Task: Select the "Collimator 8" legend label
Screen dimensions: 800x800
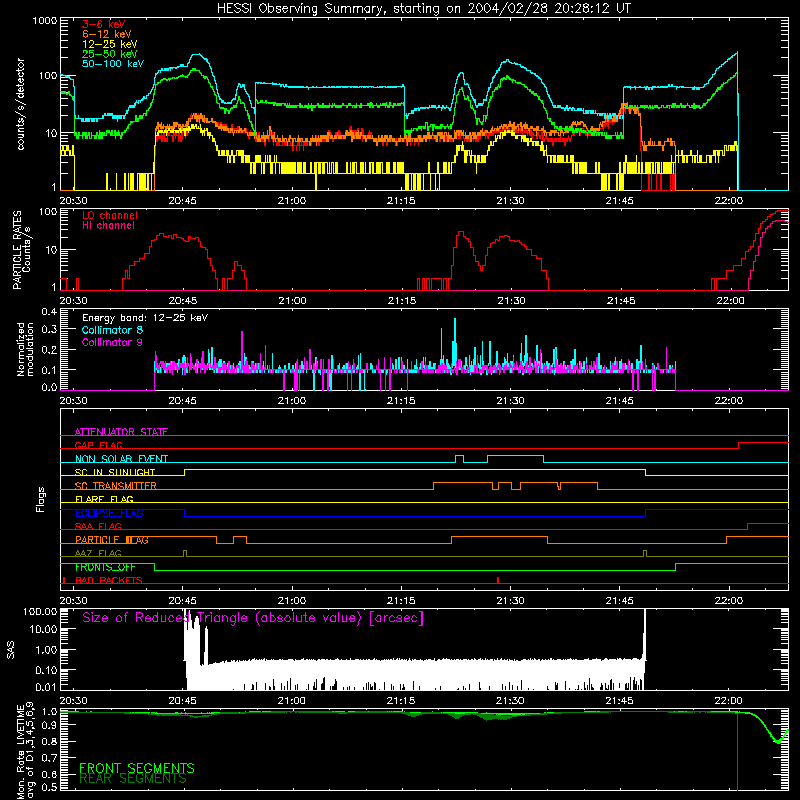Action: click(x=112, y=330)
